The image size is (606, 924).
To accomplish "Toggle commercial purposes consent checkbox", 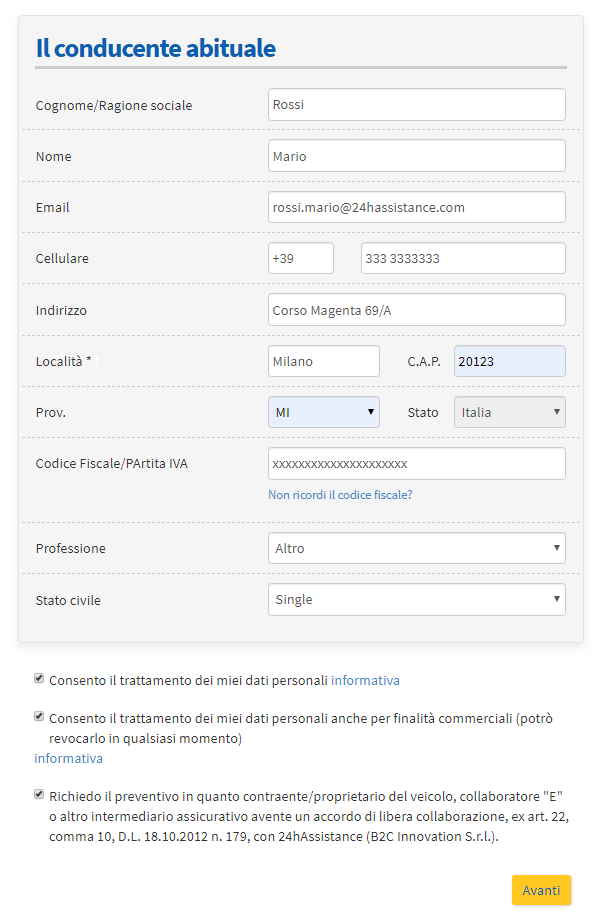I will [x=39, y=716].
